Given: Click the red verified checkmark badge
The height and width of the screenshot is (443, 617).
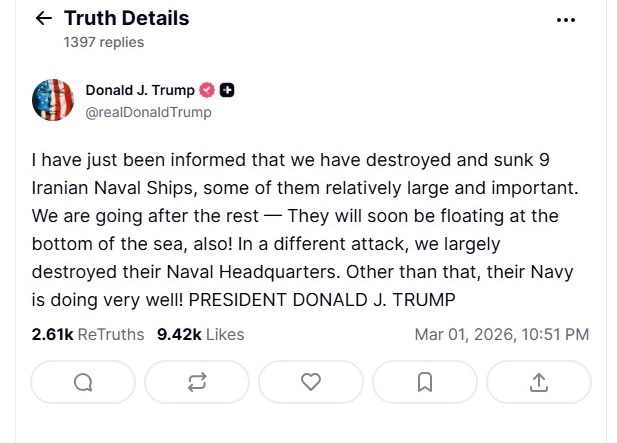Looking at the screenshot, I should pos(208,91).
